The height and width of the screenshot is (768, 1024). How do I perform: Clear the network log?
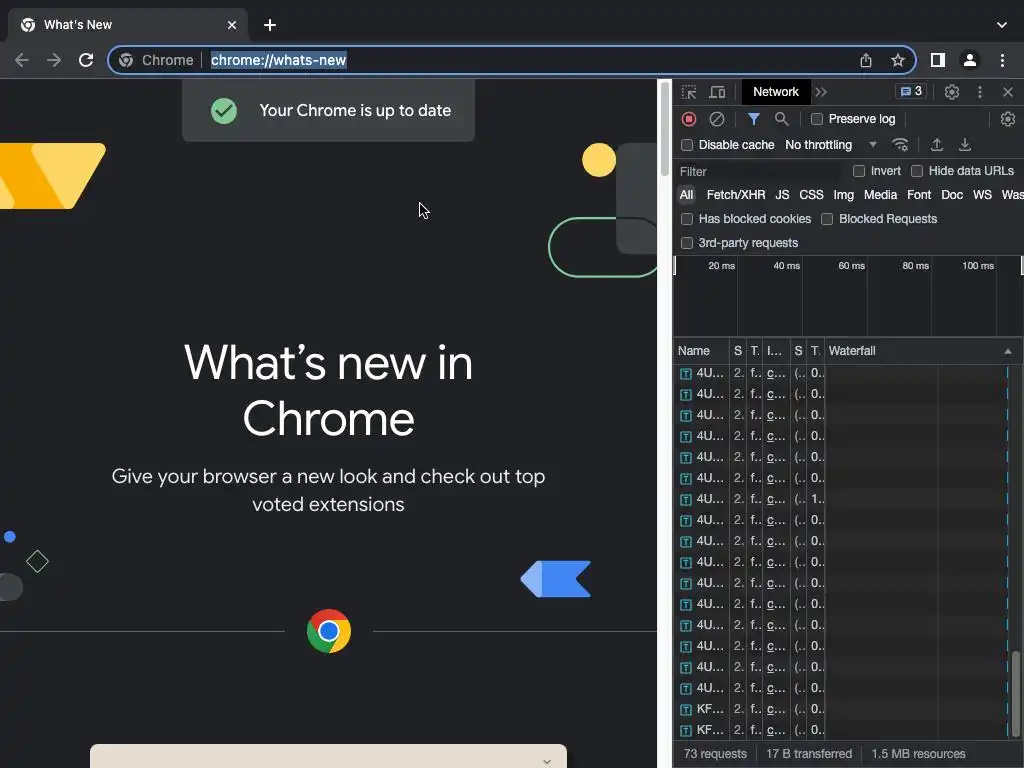pos(717,119)
